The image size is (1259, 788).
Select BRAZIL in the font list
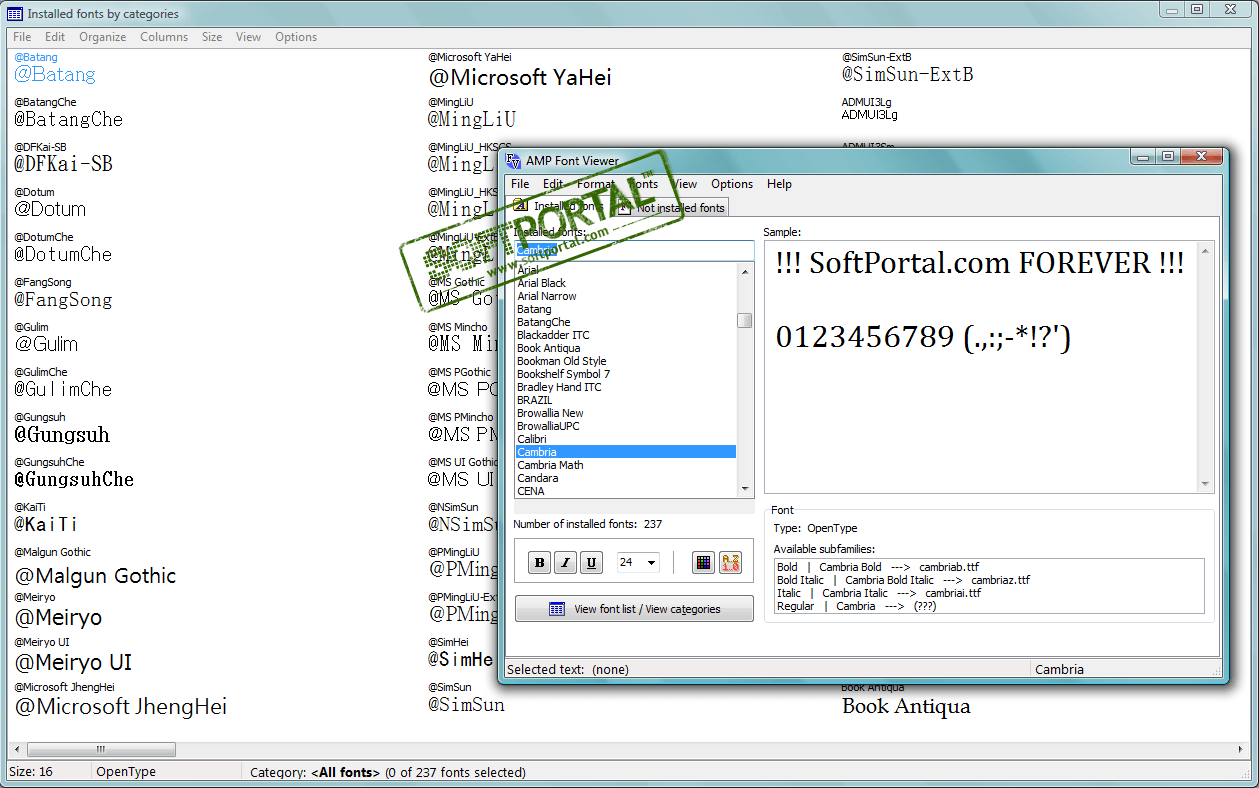625,400
